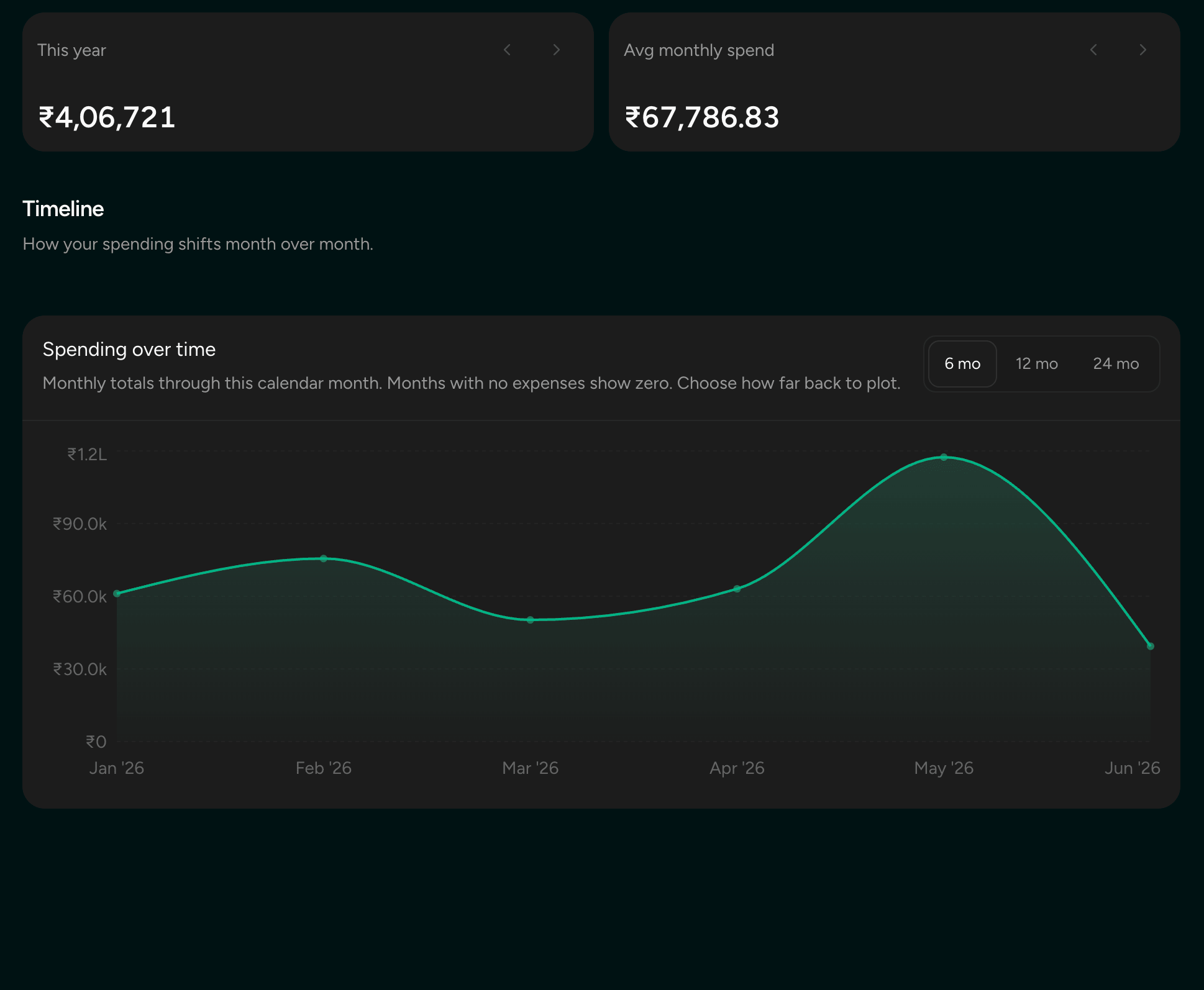The height and width of the screenshot is (990, 1204).
Task: Click the 'Monthly totals through' description text
Action: (x=472, y=383)
